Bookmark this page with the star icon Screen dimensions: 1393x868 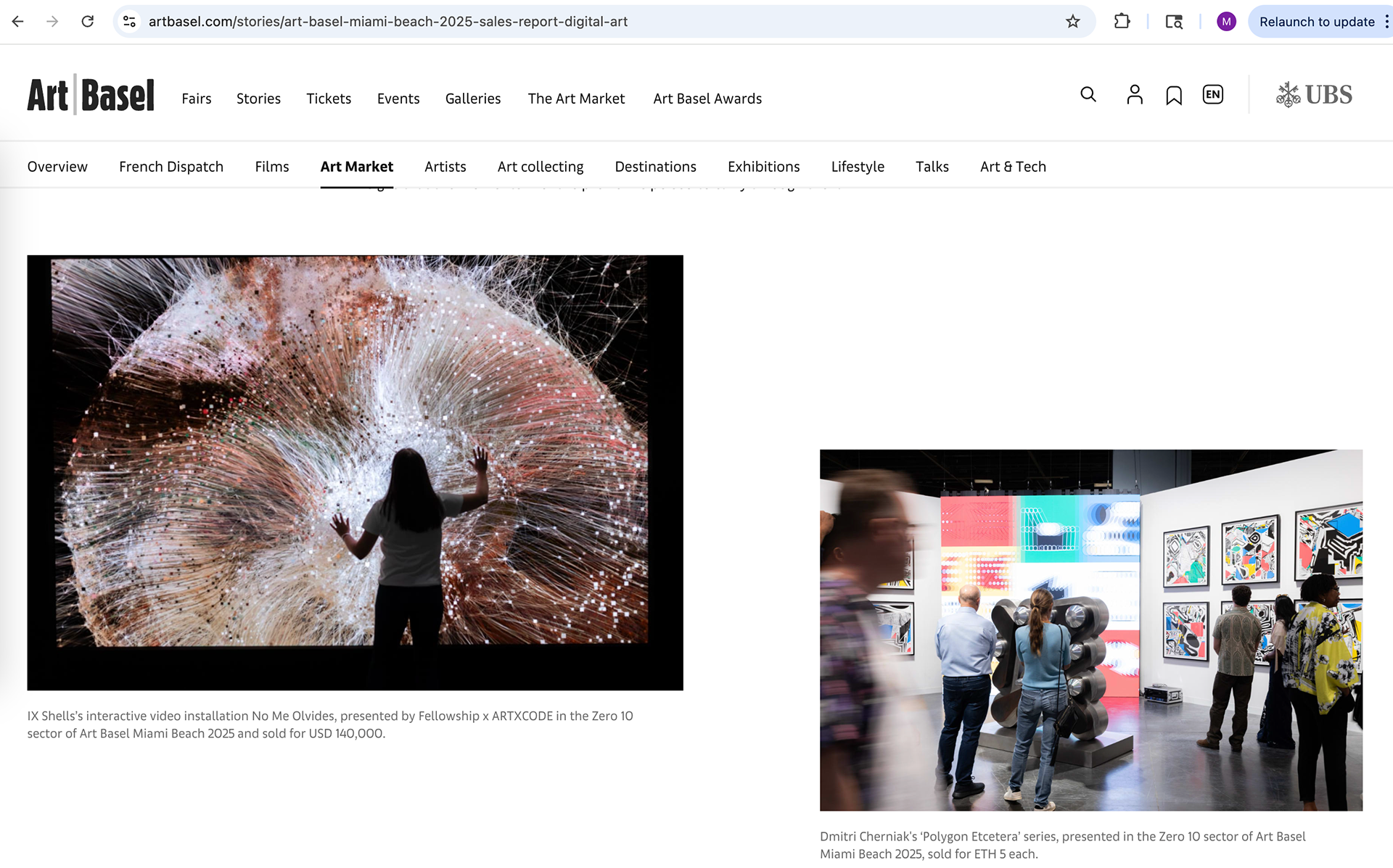1072,22
